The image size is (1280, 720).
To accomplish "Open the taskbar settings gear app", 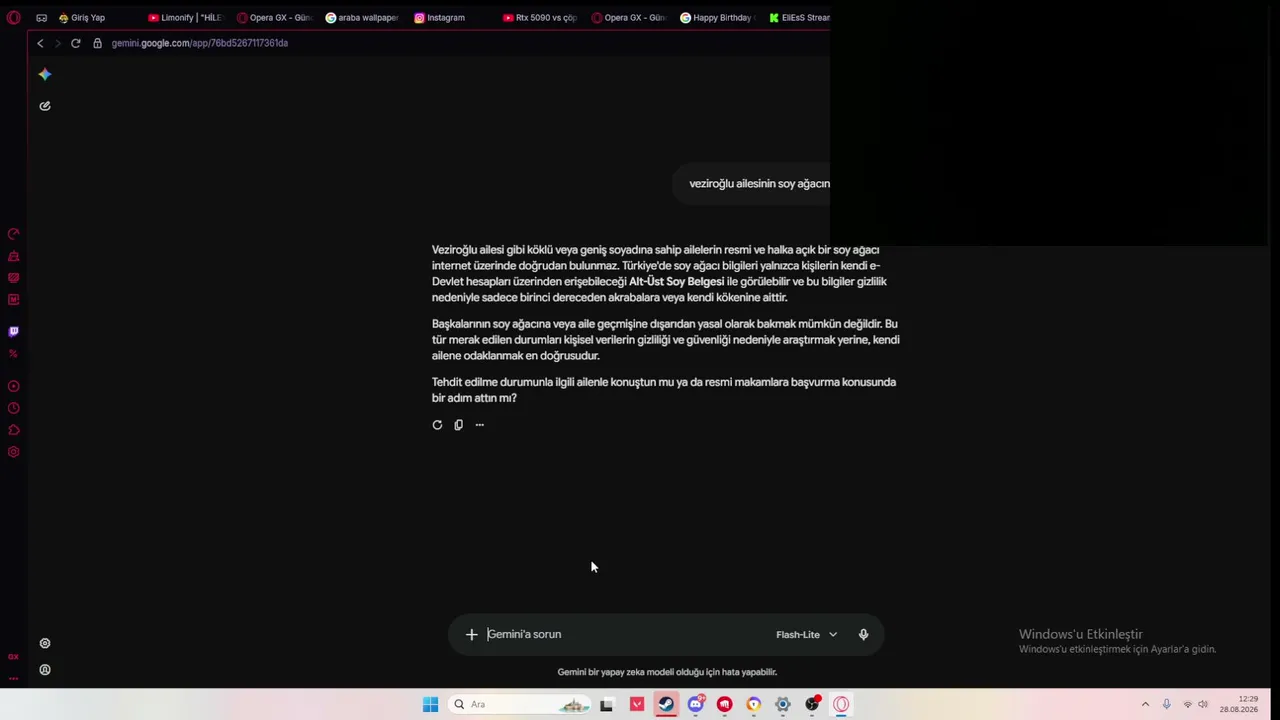I will tap(783, 704).
